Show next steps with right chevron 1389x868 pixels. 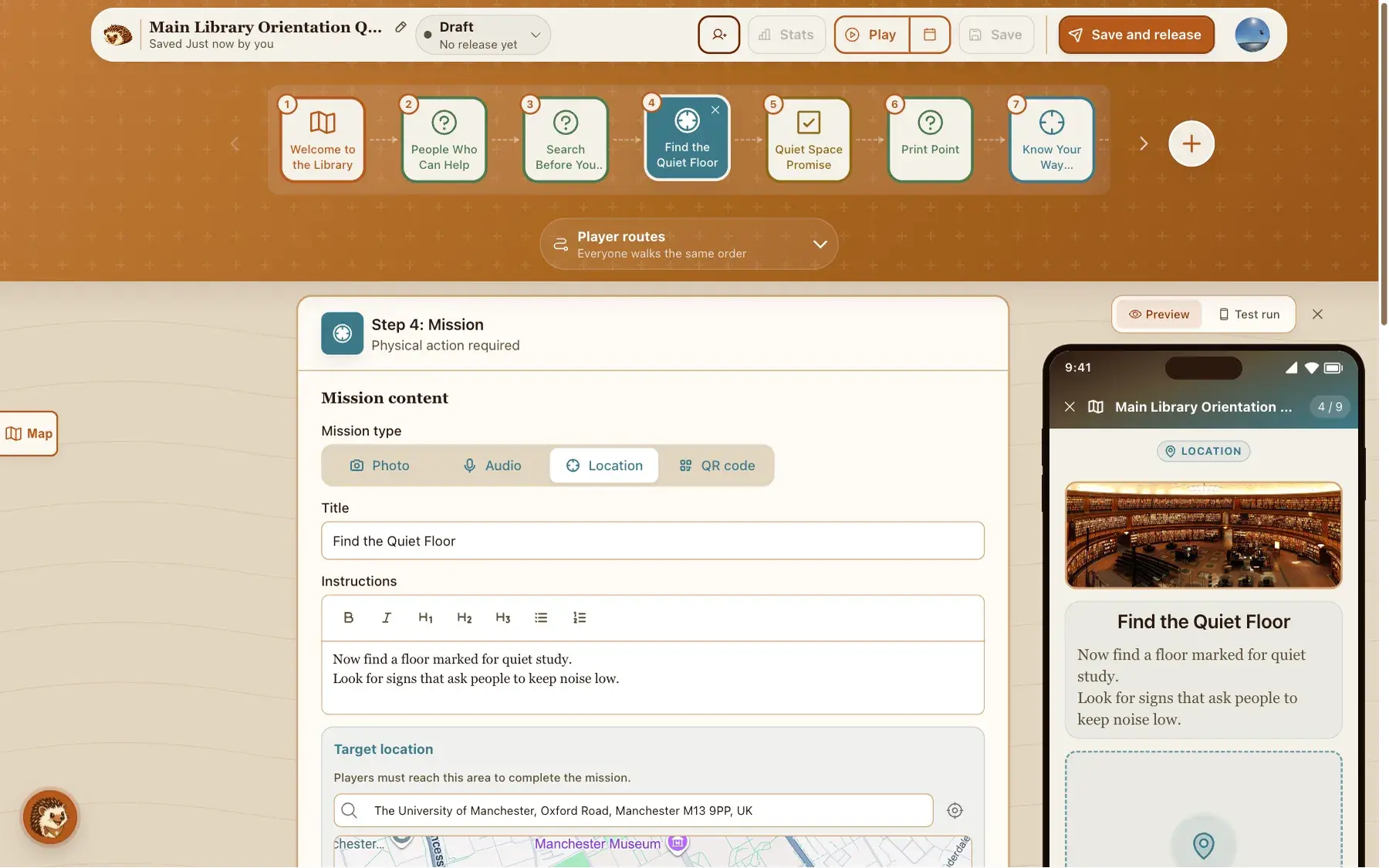[1144, 144]
